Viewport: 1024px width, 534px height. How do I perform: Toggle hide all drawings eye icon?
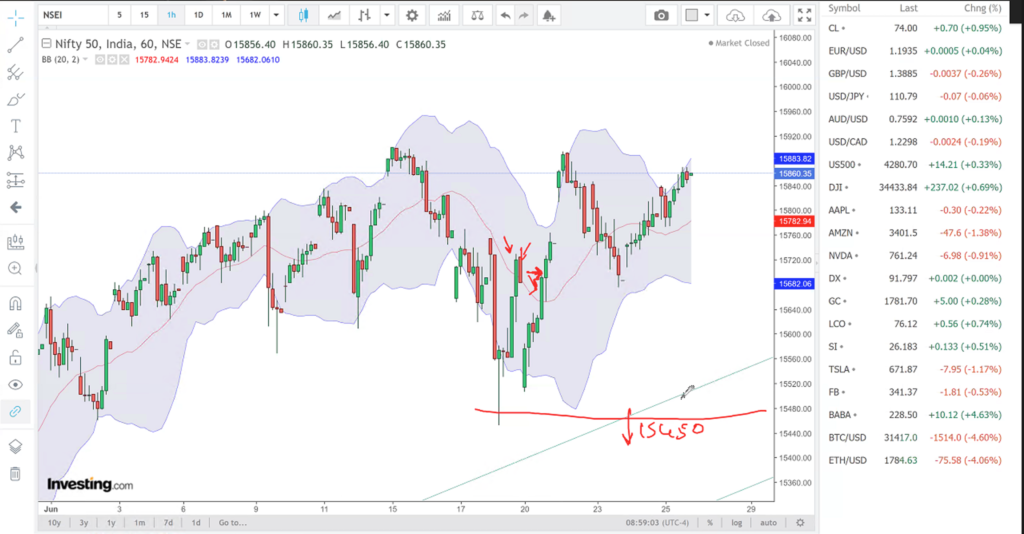coord(15,384)
